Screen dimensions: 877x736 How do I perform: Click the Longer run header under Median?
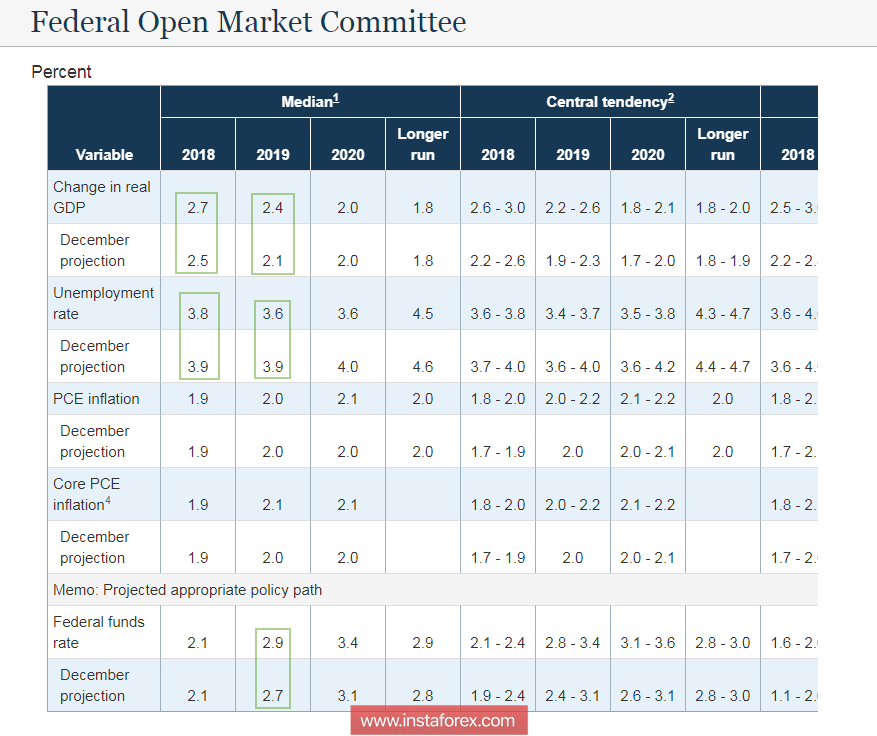pyautogui.click(x=422, y=144)
